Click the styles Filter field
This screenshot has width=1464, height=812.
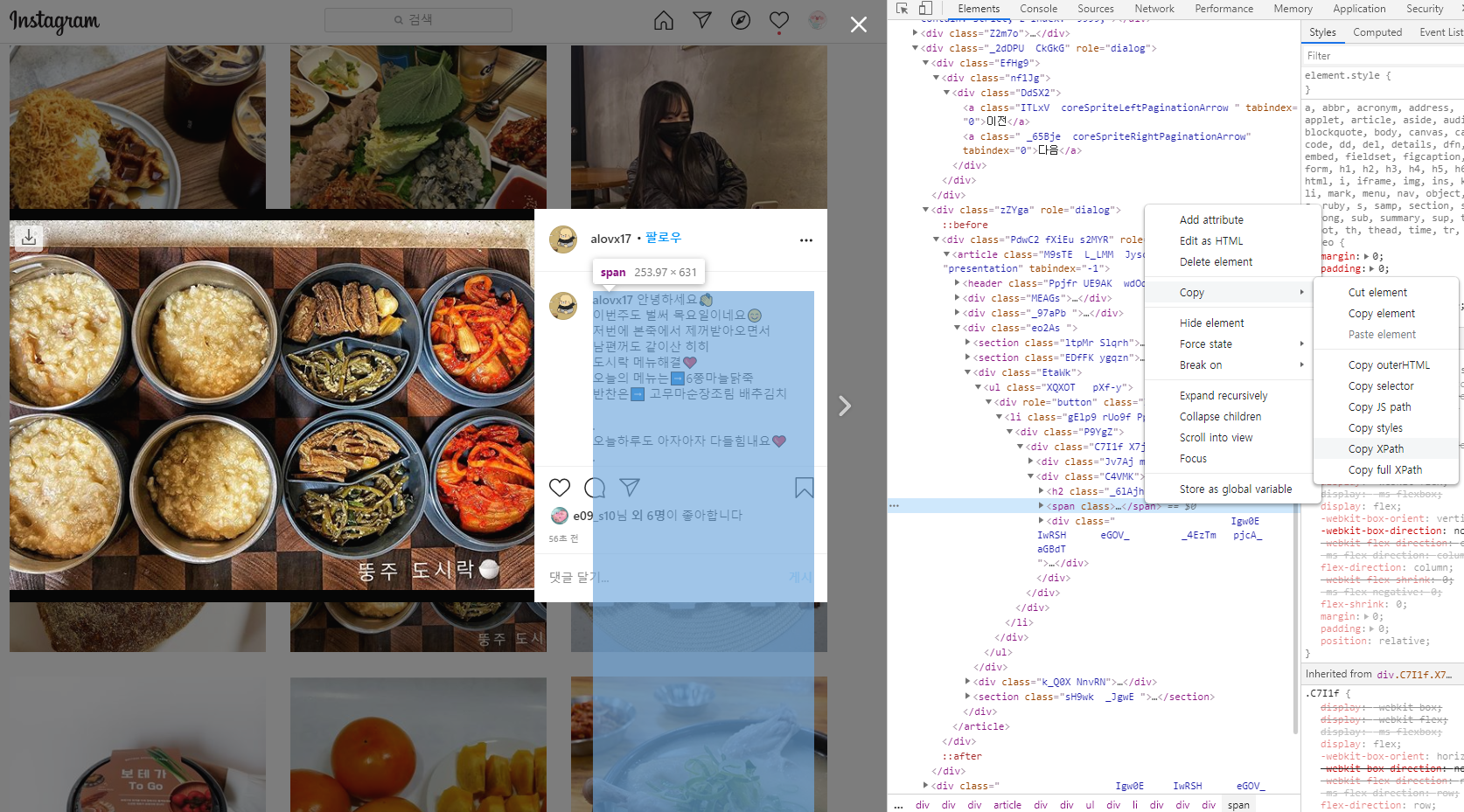click(x=1384, y=56)
